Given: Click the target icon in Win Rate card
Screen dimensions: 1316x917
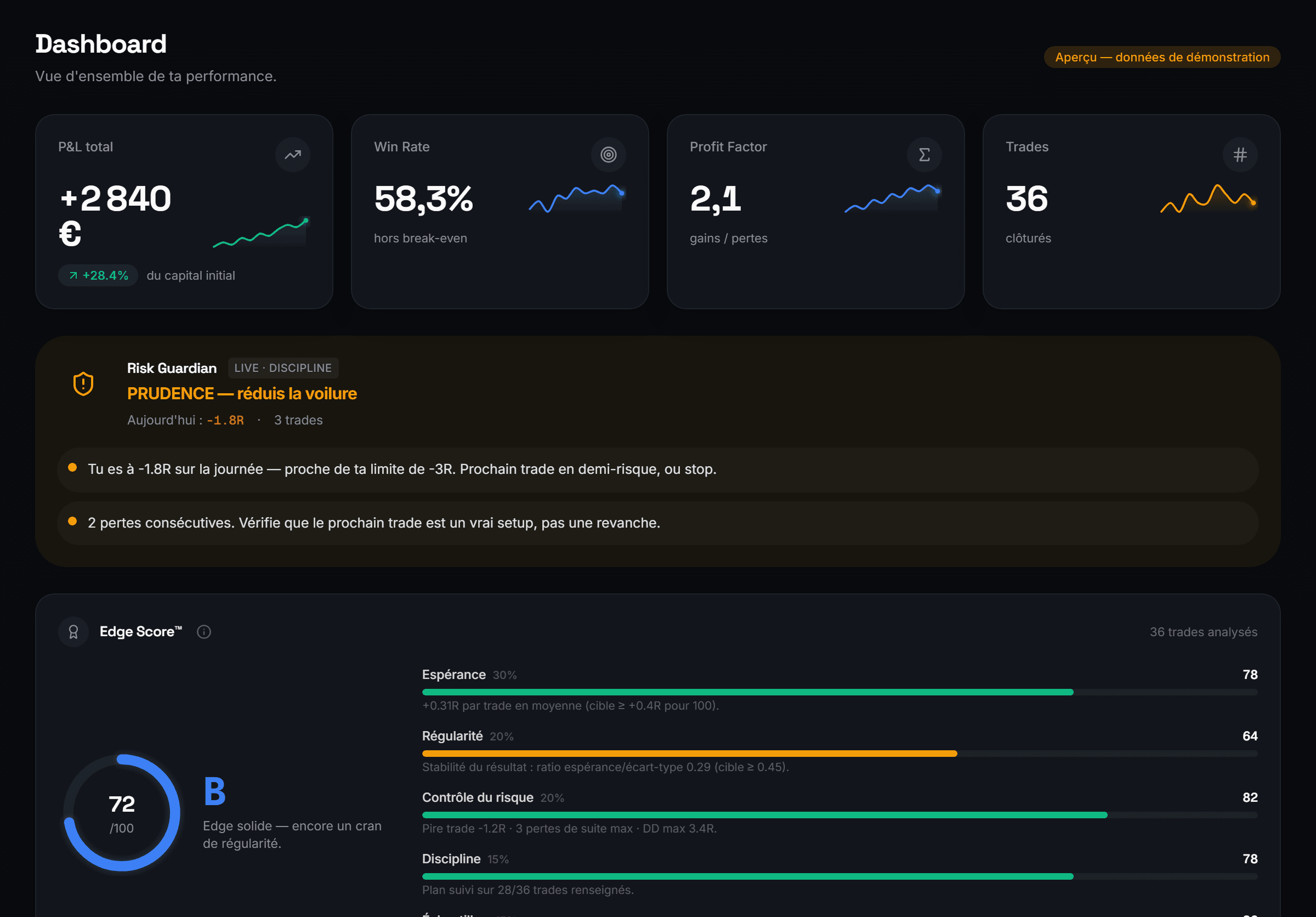Looking at the screenshot, I should pos(608,155).
